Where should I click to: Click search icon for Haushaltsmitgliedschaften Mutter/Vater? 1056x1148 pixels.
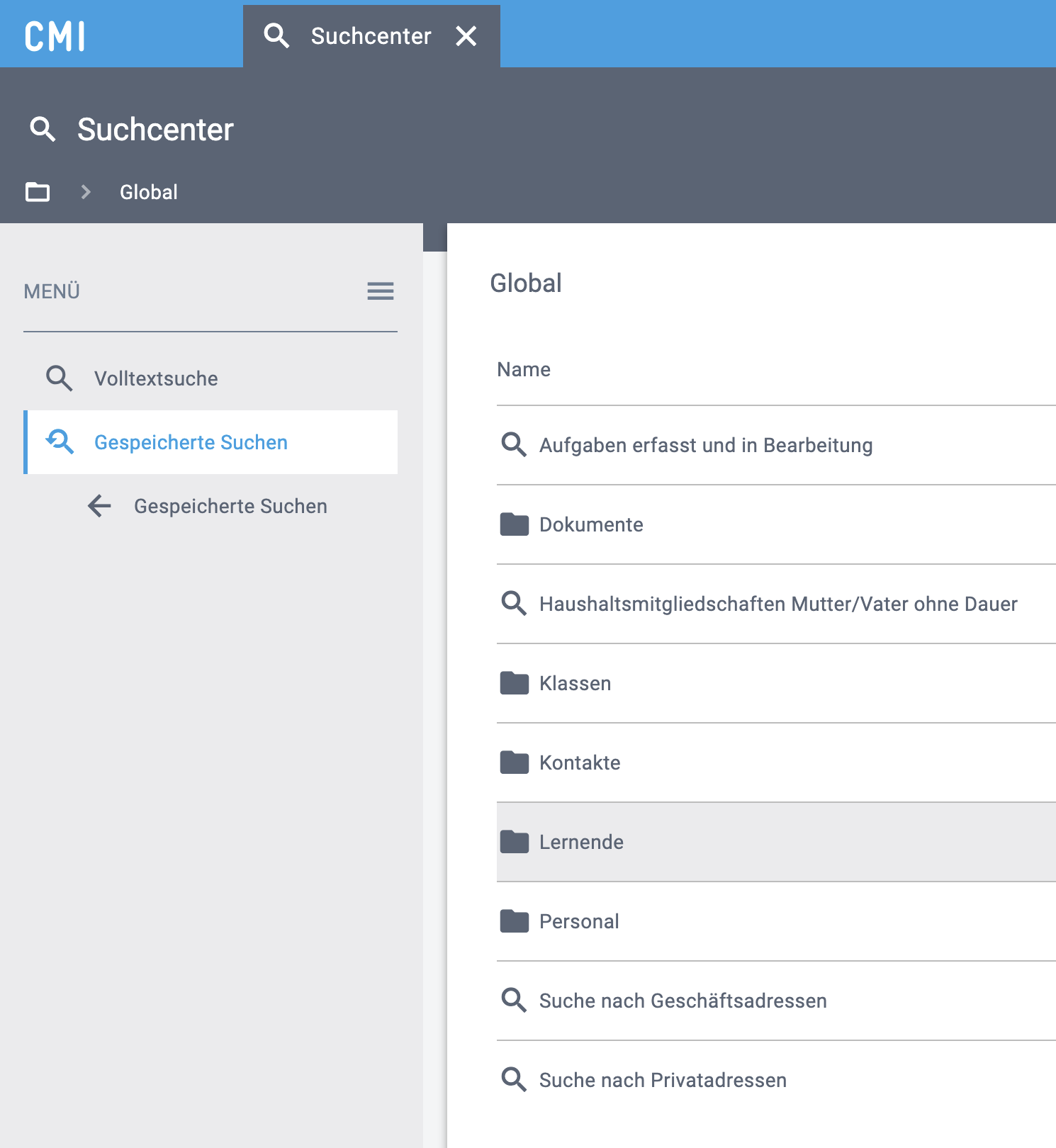pos(514,604)
